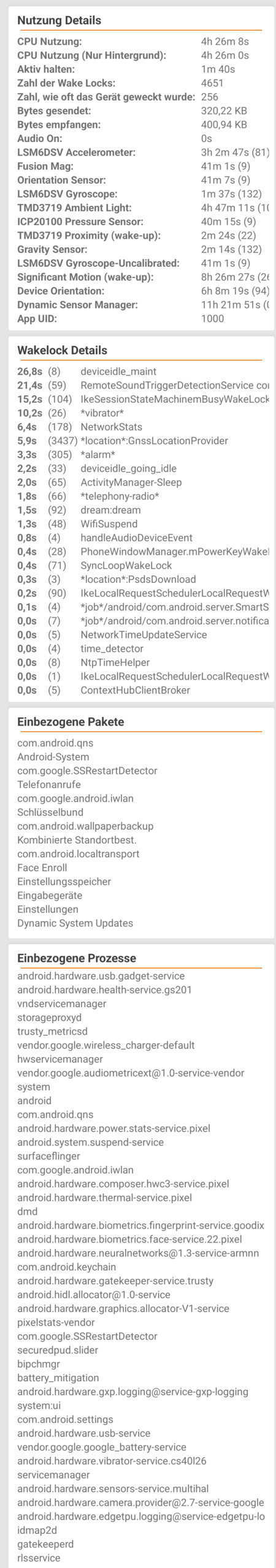The image size is (276, 1568).
Task: Select the GnssLocationProvider wakelock entry
Action: [x=143, y=441]
